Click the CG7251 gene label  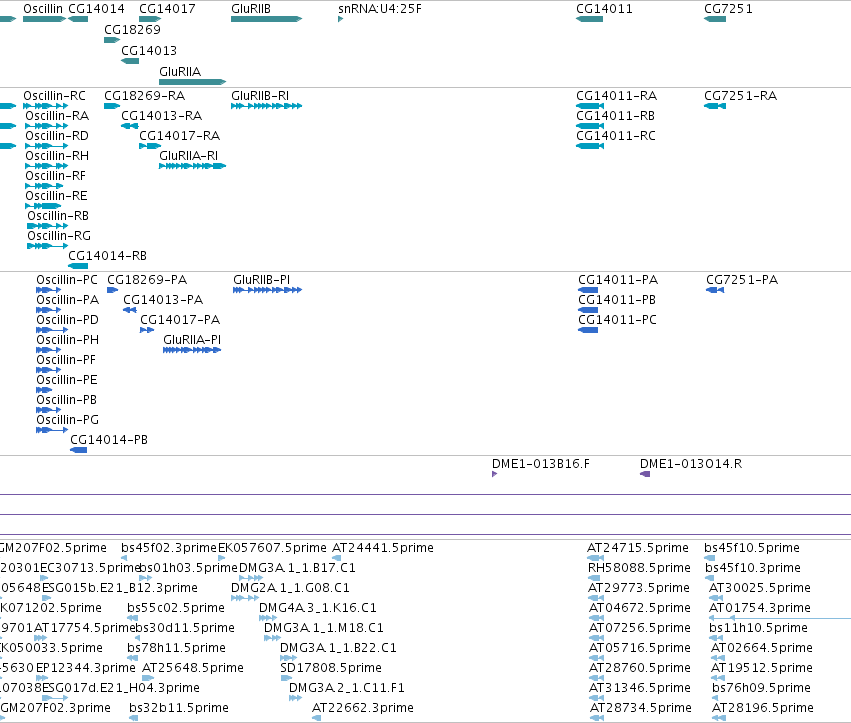coord(728,9)
